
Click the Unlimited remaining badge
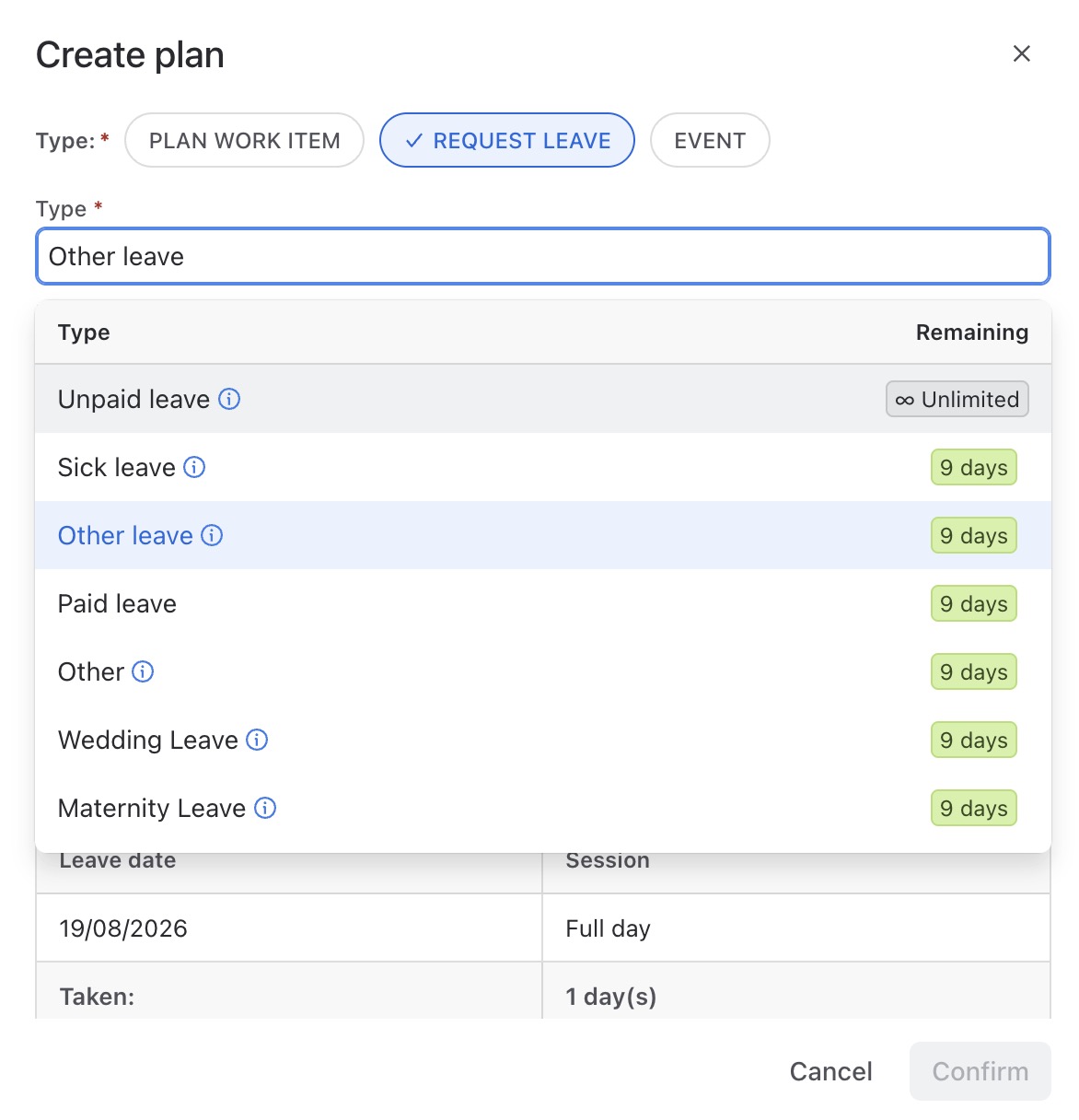coord(957,399)
